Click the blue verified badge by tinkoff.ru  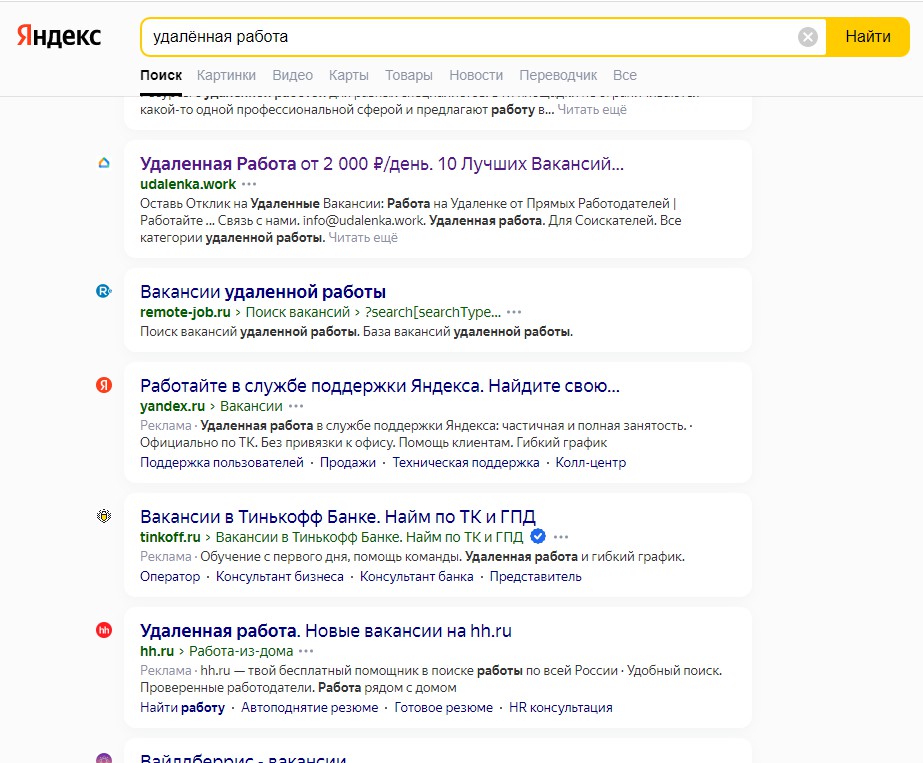tap(538, 536)
